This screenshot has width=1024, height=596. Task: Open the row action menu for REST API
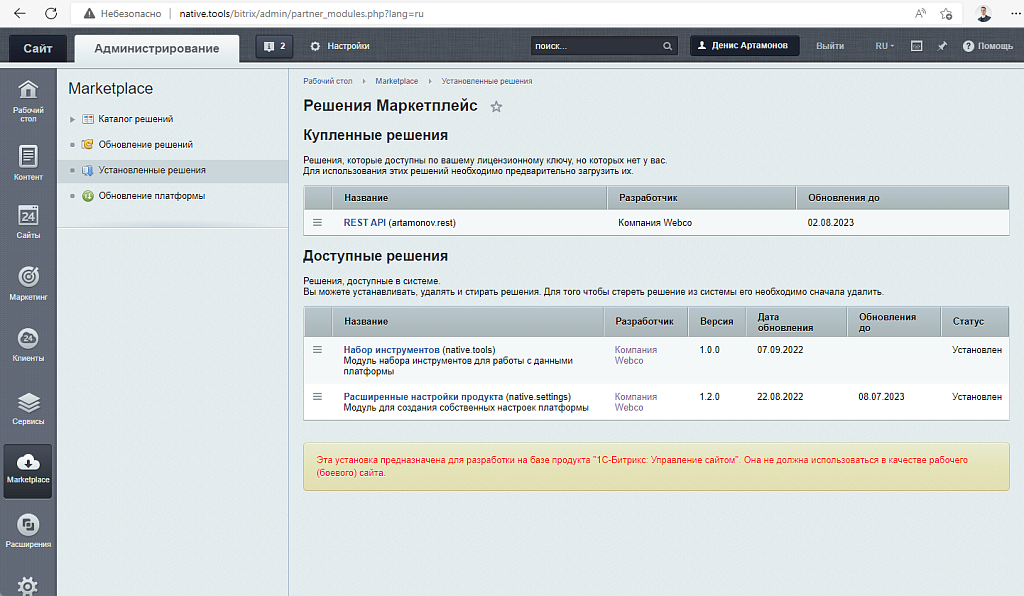point(317,222)
